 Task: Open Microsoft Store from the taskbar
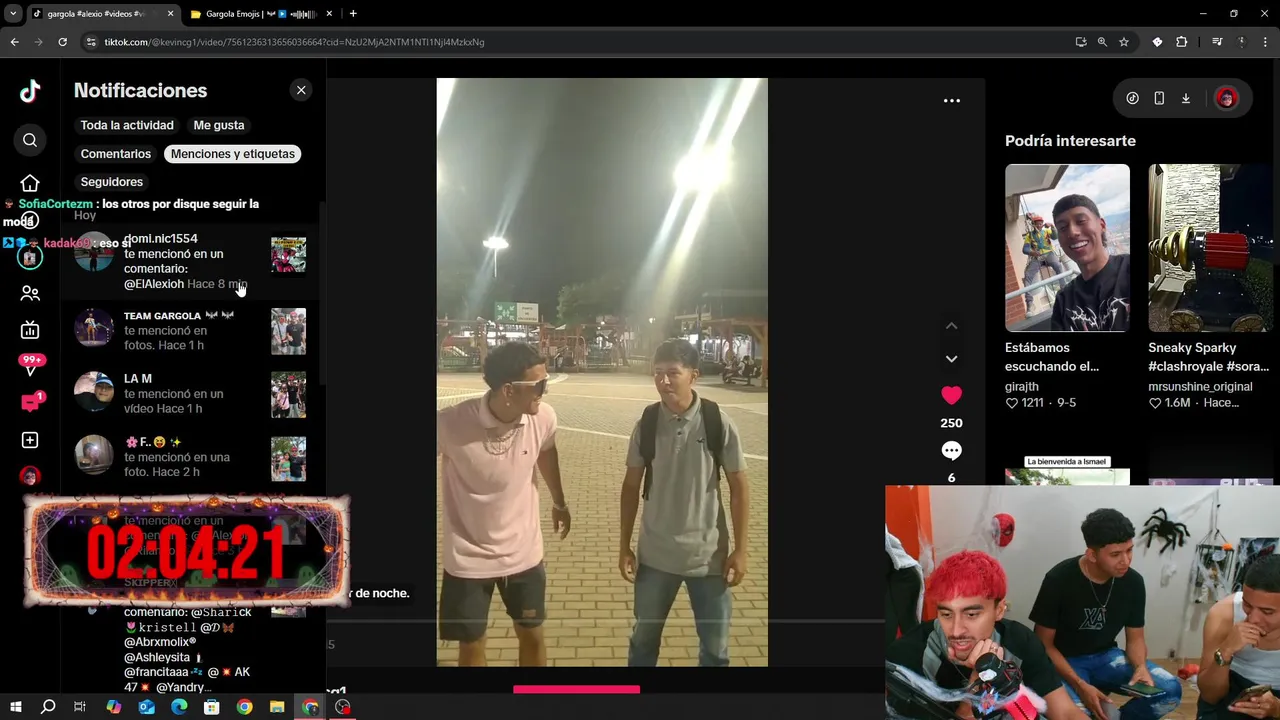click(212, 707)
